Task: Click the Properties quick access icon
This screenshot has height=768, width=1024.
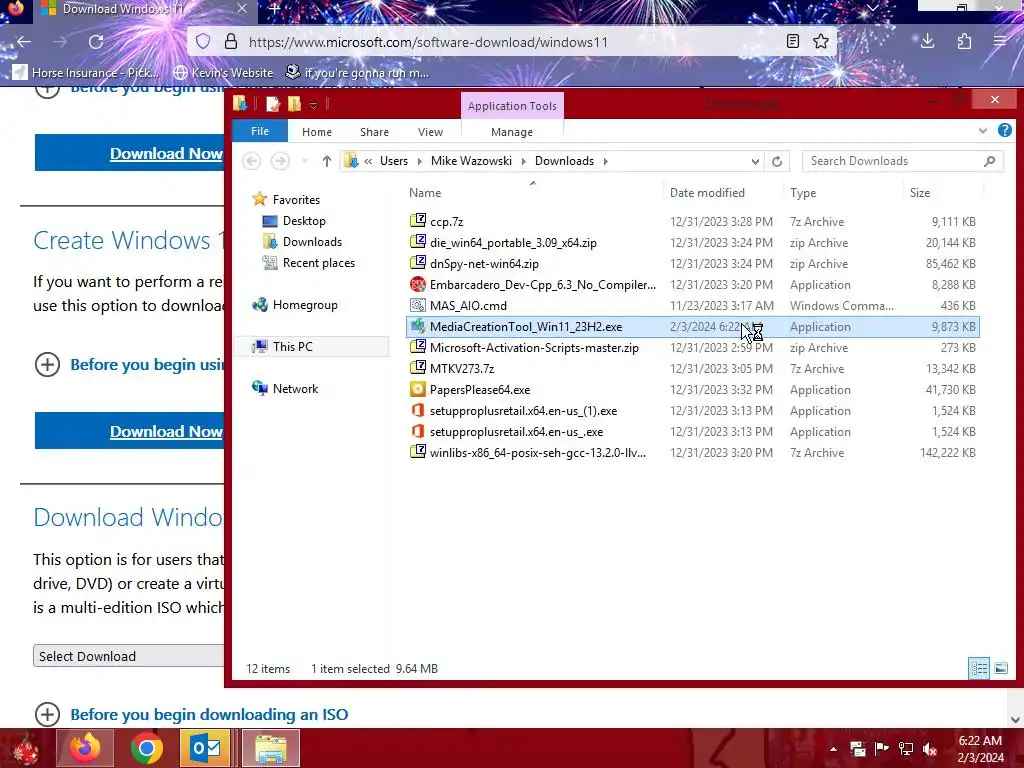Action: tap(272, 104)
